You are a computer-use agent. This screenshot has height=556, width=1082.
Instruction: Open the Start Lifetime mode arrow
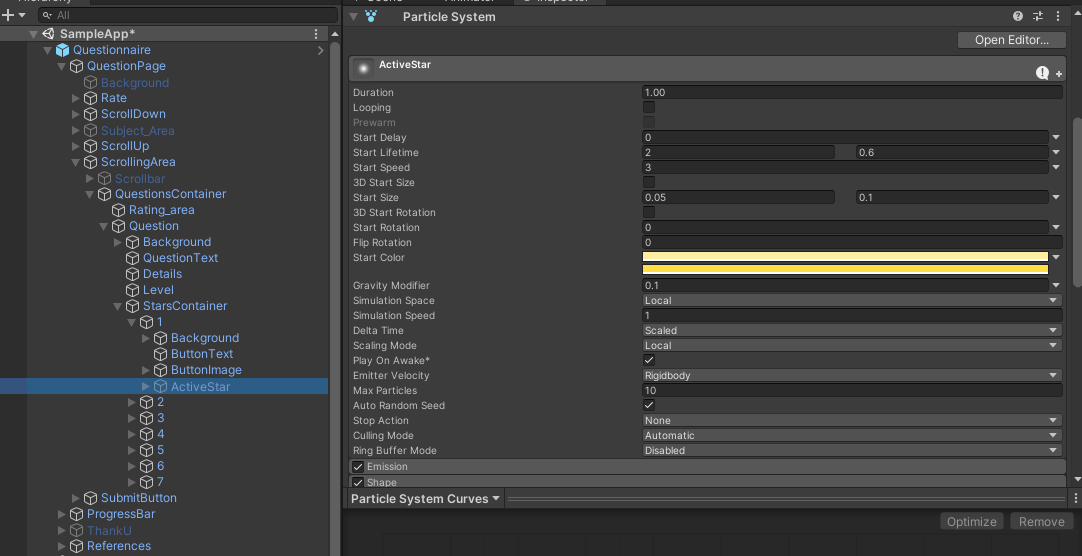1056,152
